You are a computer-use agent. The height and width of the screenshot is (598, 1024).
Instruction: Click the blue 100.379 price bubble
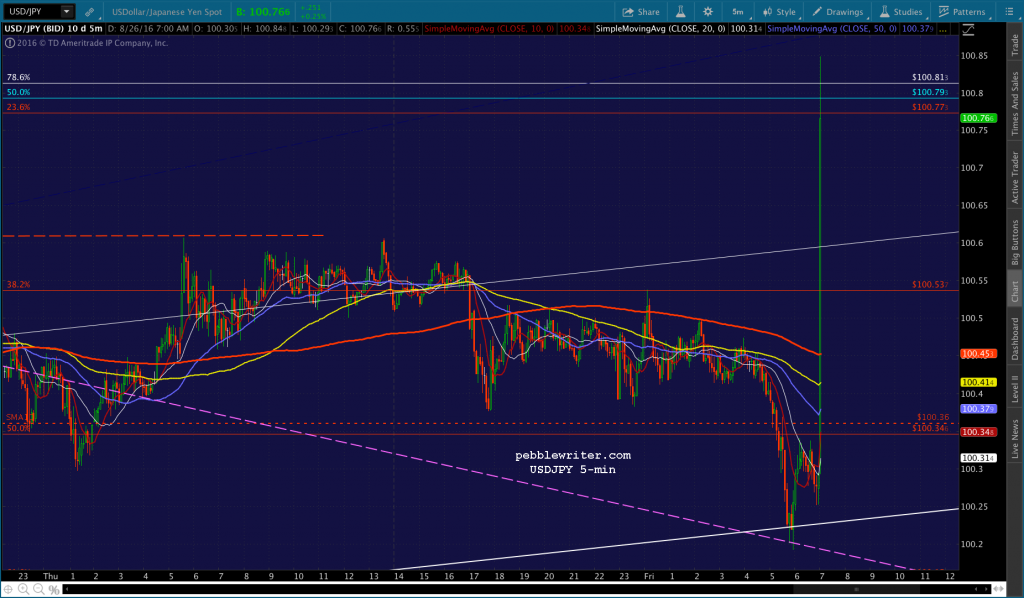(x=978, y=409)
